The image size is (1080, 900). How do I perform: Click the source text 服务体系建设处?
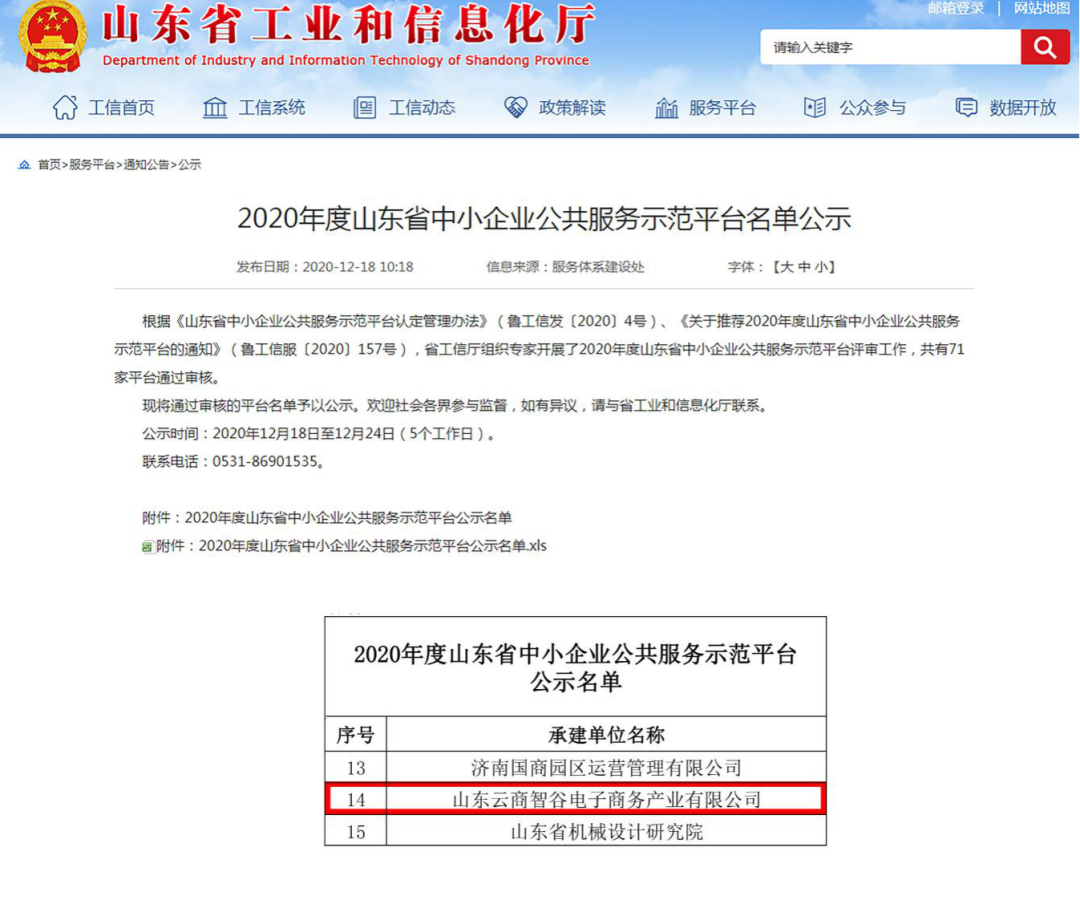pos(598,267)
